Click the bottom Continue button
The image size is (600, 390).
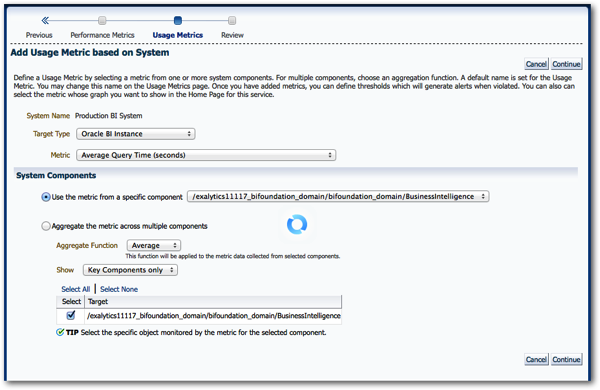(566, 359)
